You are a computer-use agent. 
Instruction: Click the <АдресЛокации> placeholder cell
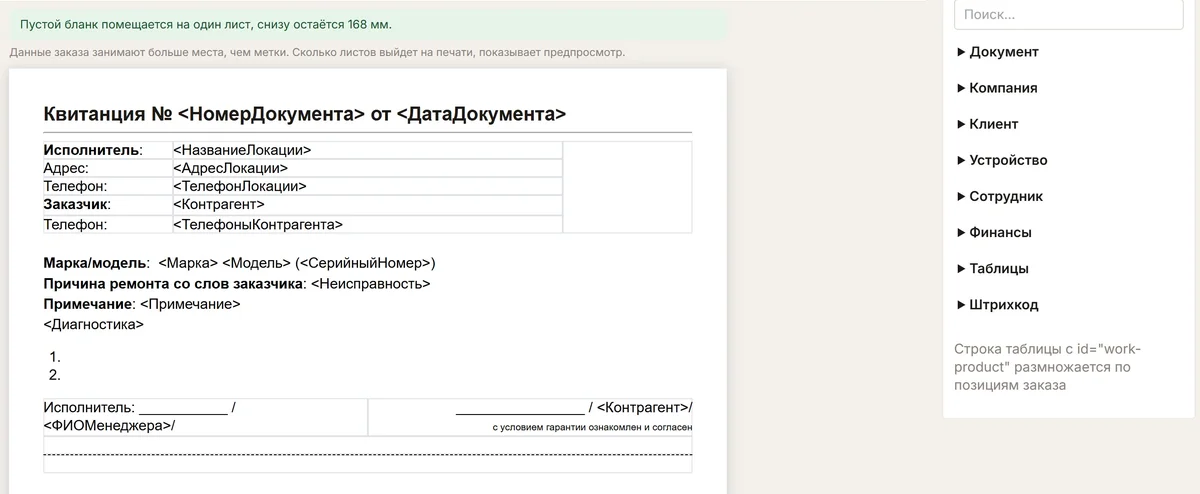pos(367,168)
